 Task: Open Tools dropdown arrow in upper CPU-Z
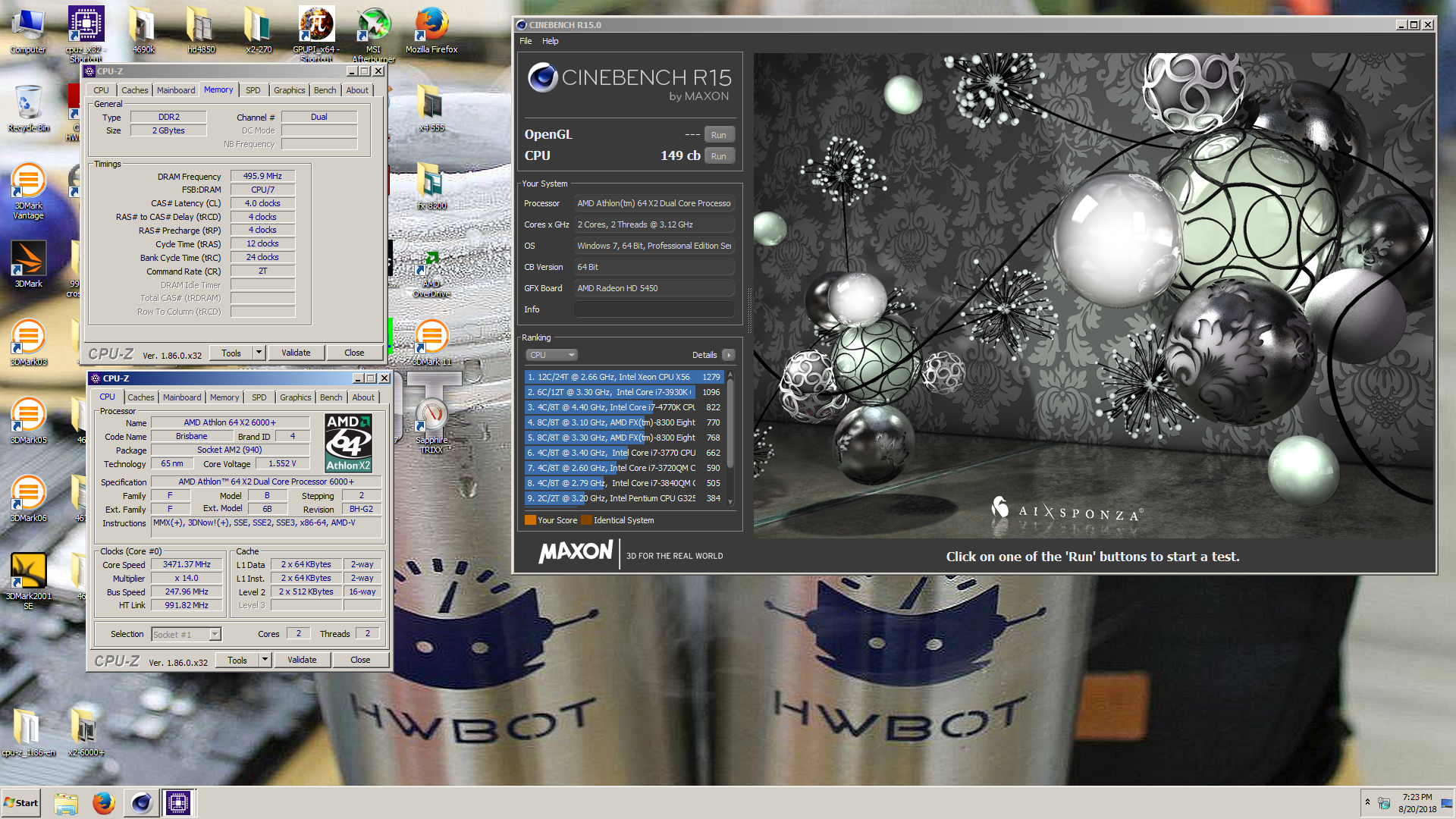(x=259, y=353)
